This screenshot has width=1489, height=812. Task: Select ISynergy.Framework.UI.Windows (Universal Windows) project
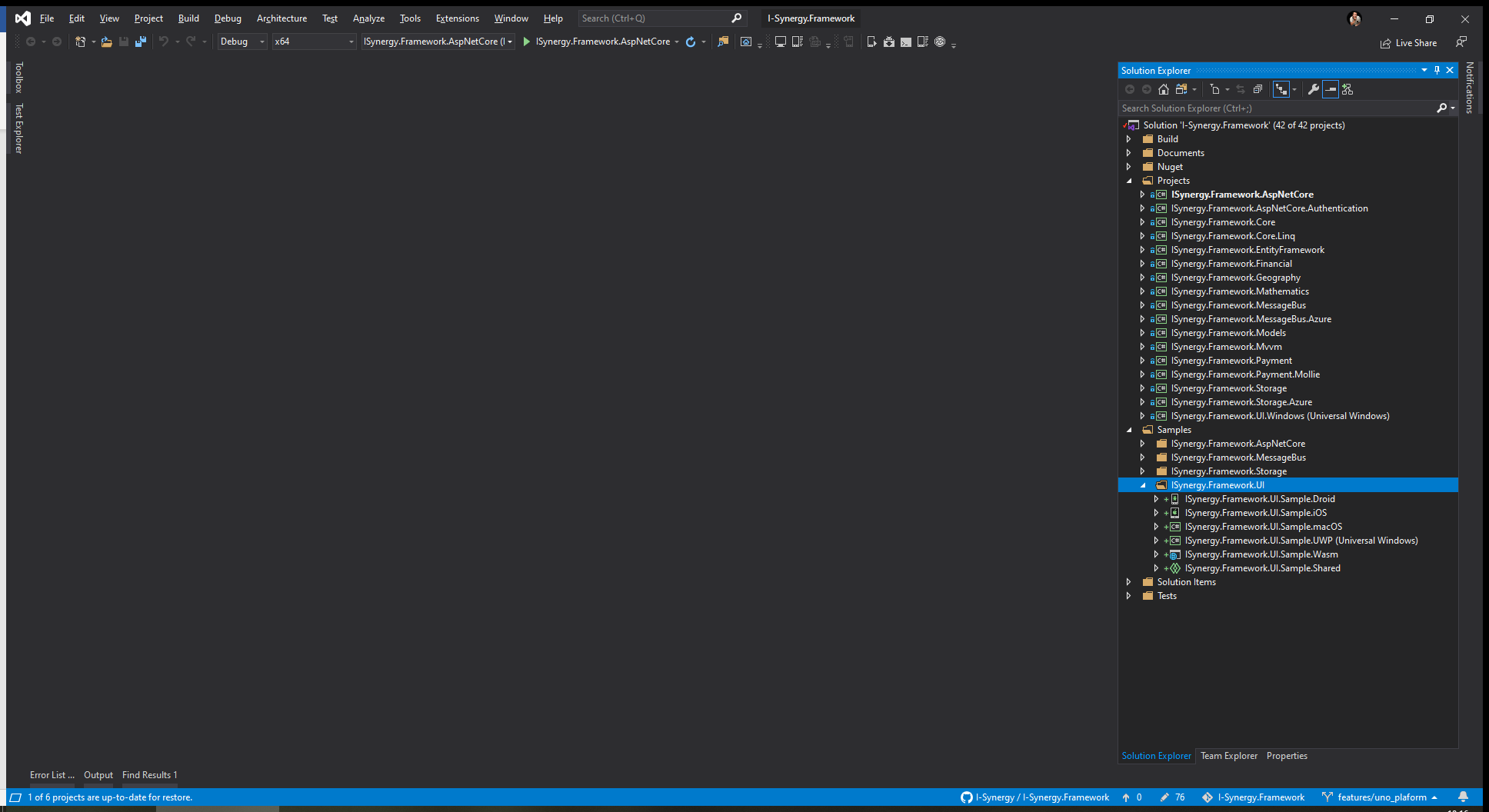click(1280, 416)
